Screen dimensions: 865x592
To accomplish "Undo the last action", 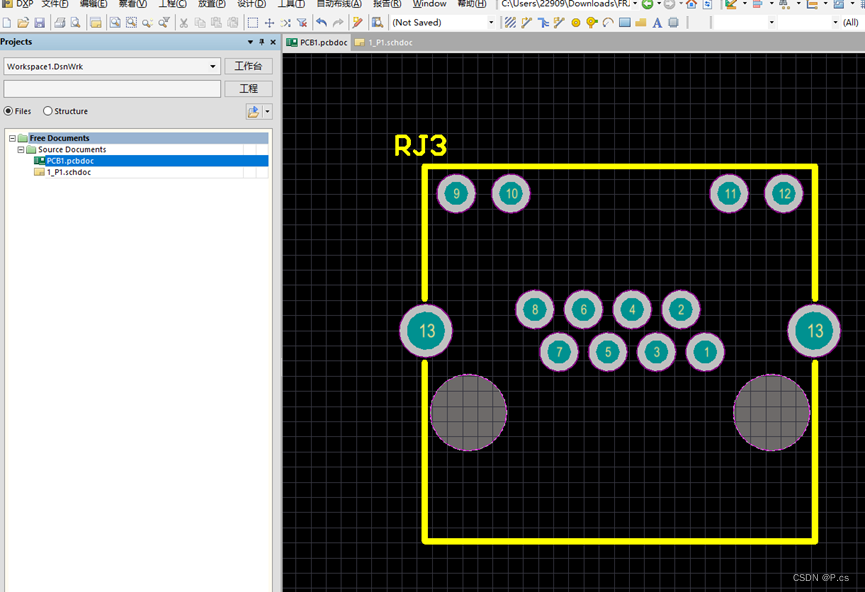I will [322, 23].
